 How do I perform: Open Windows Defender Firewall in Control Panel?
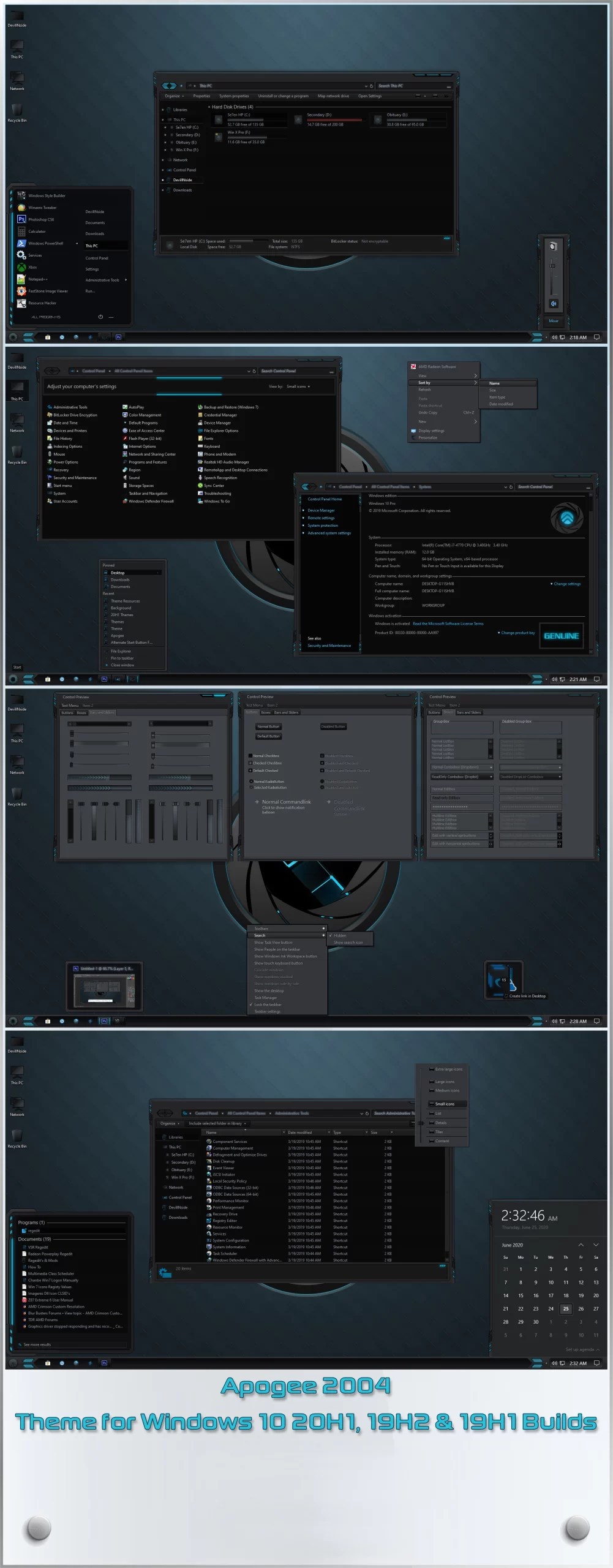(148, 501)
